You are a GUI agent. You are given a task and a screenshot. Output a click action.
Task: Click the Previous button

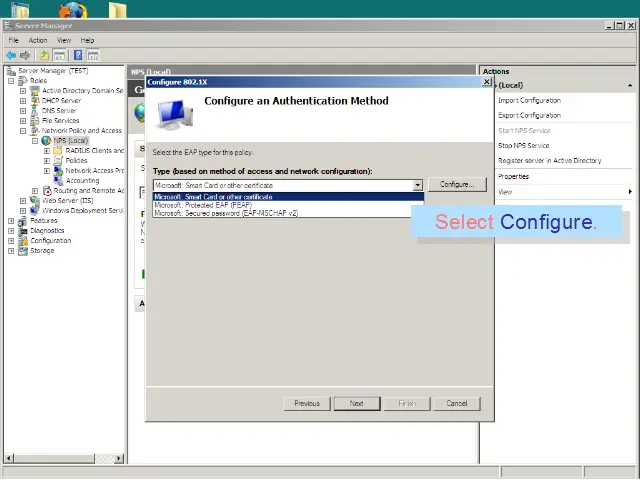click(307, 403)
